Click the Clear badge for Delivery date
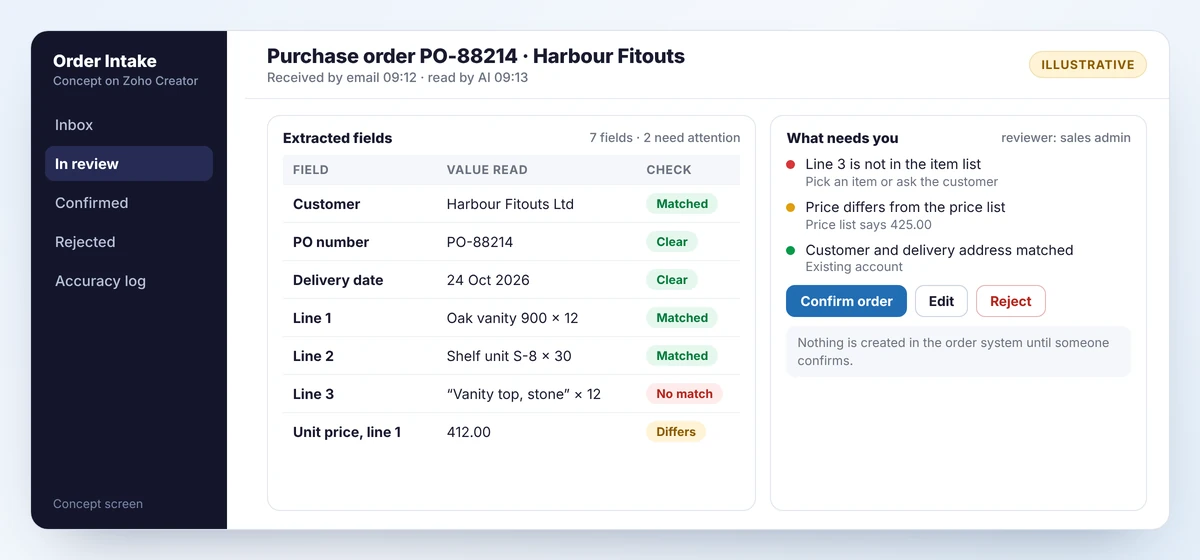 672,280
